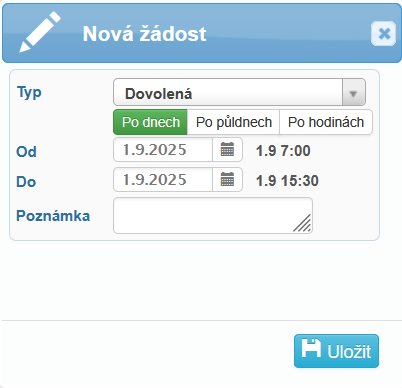Viewport: 402px width, 388px height.
Task: Save the request with Uložit
Action: [x=336, y=351]
